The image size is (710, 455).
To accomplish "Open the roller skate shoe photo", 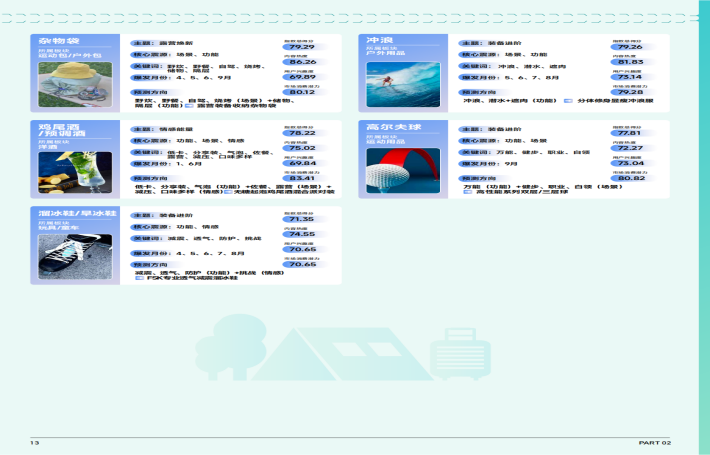I will (x=74, y=255).
